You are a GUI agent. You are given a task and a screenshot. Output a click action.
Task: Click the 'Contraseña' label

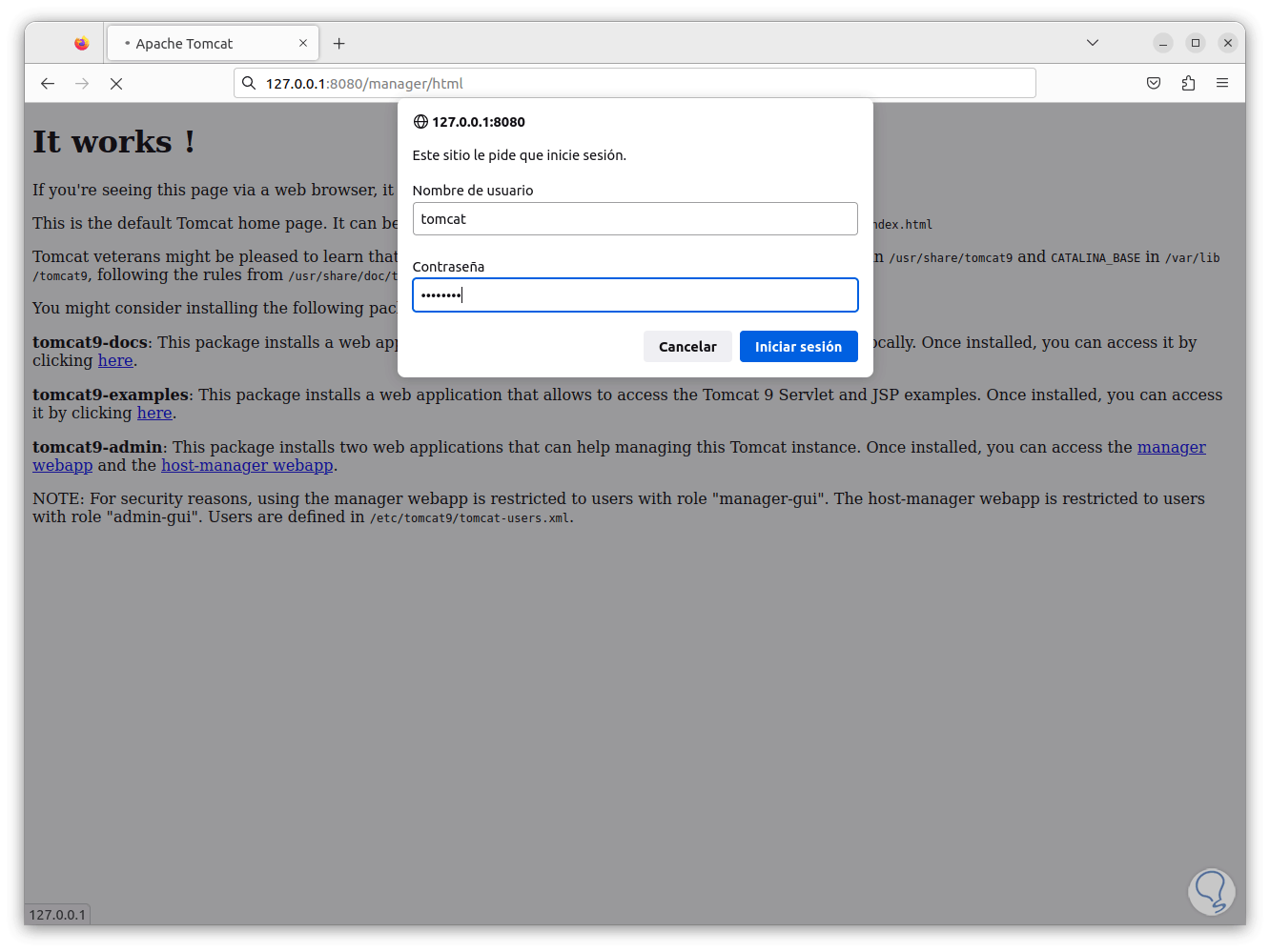point(448,267)
